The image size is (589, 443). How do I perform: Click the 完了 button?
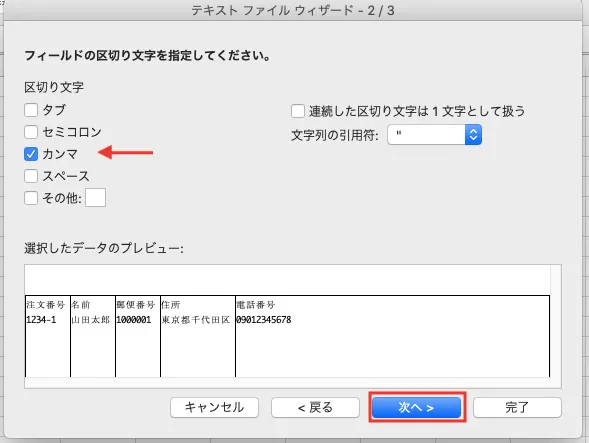pyautogui.click(x=517, y=407)
